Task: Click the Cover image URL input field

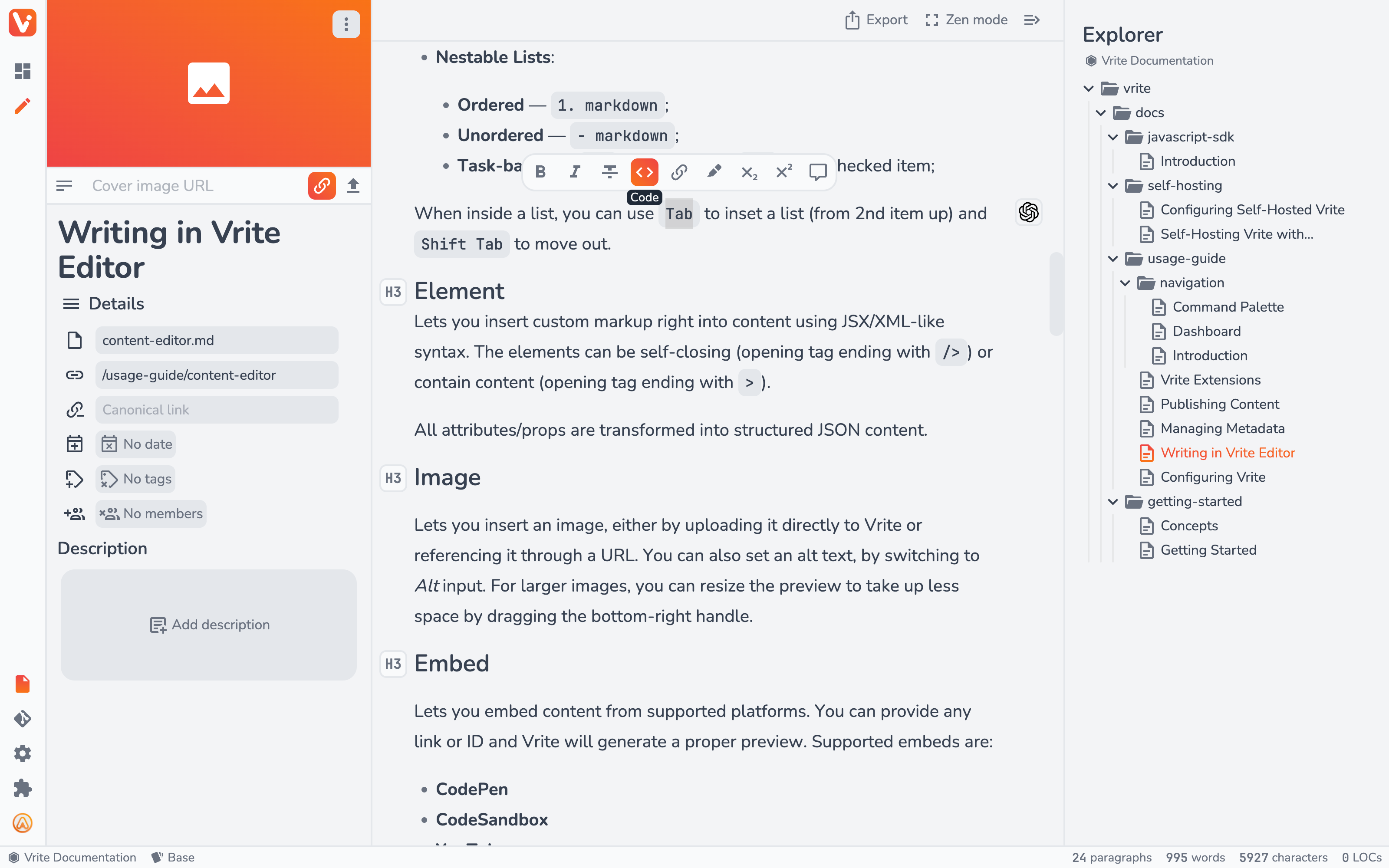Action: pos(196,185)
